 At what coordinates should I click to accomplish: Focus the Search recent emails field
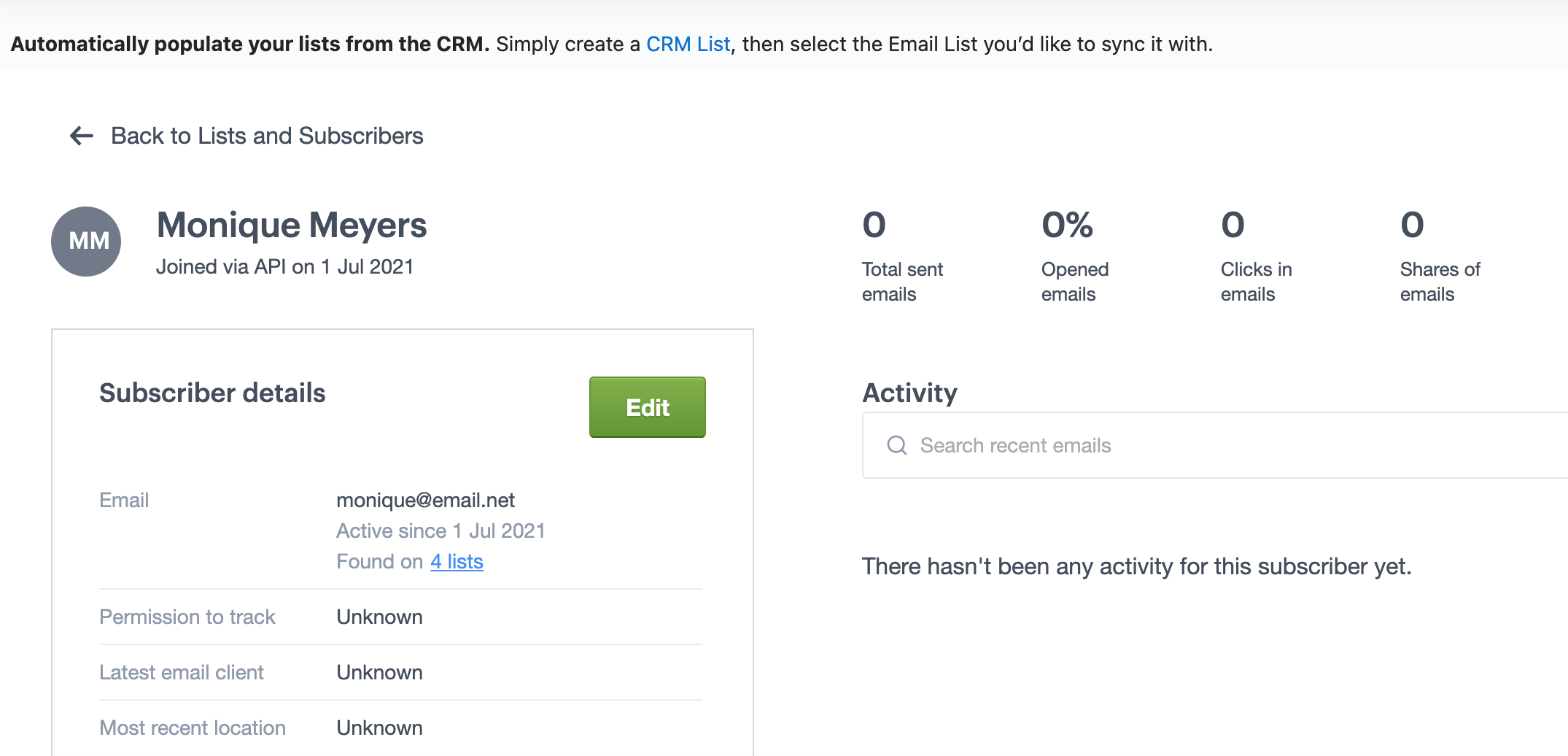pyautogui.click(x=1215, y=445)
